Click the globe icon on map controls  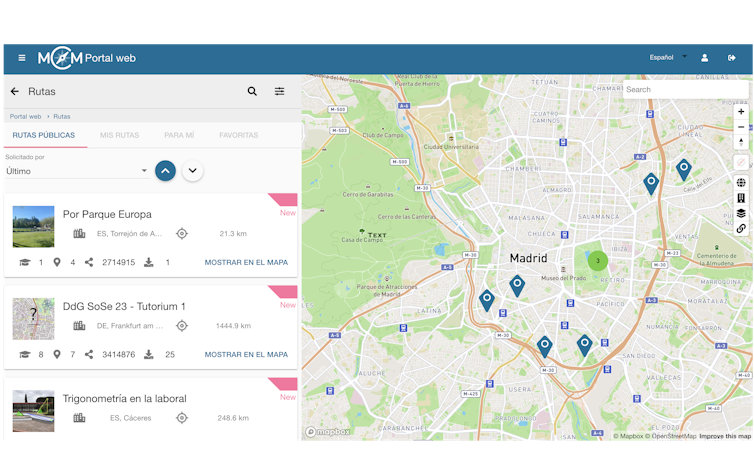(x=741, y=183)
